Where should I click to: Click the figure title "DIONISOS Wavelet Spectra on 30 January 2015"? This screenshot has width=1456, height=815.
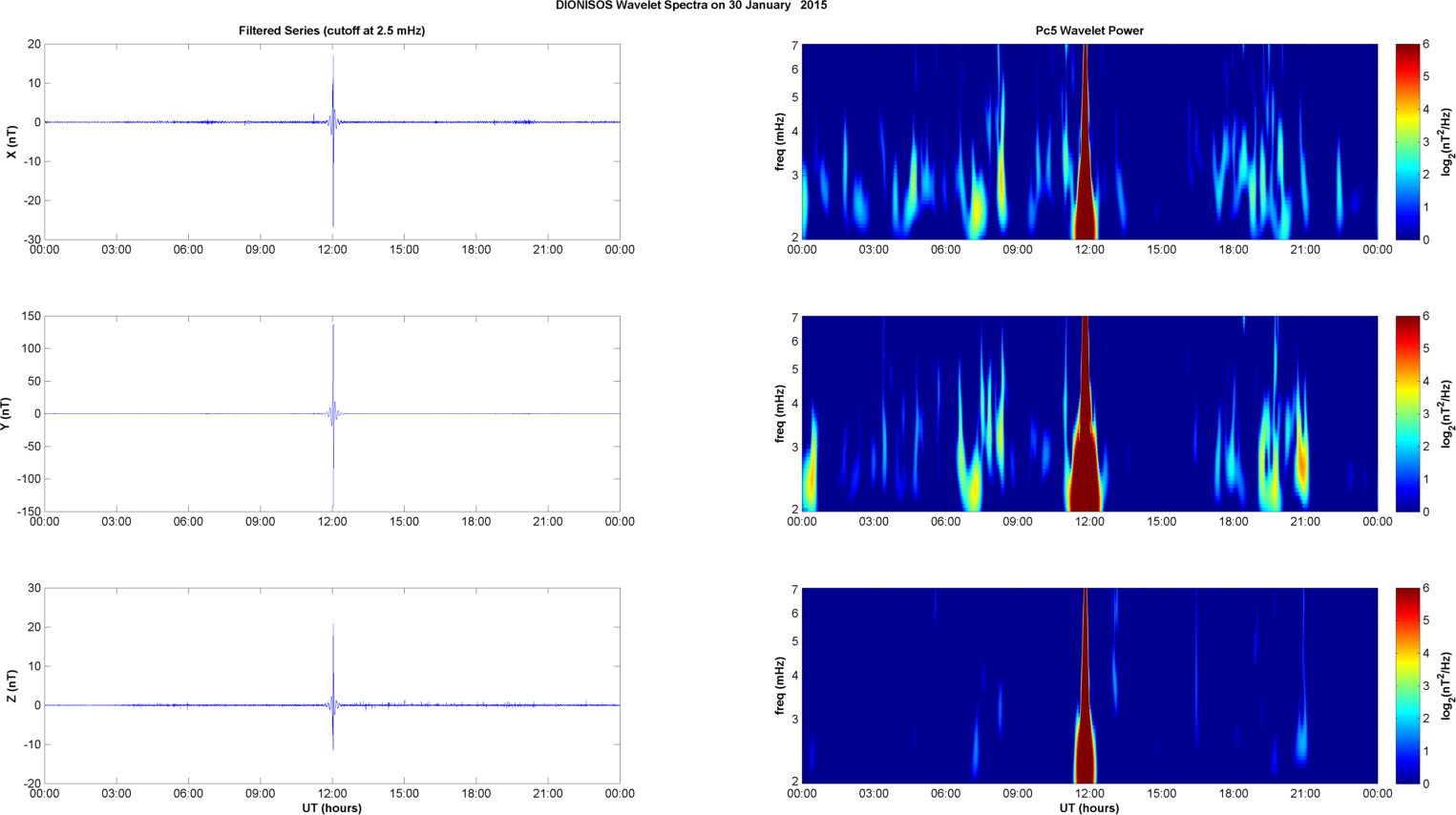(x=691, y=6)
